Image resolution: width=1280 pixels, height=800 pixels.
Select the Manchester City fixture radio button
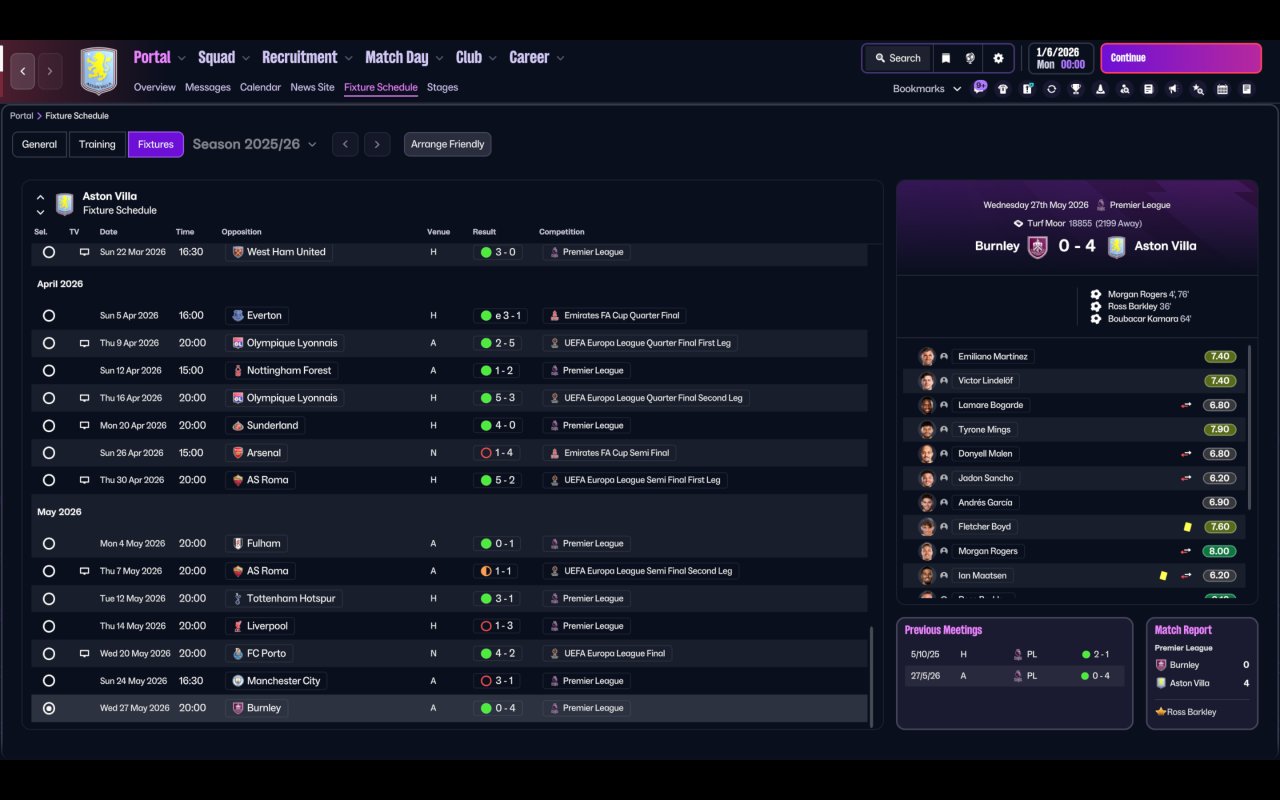pos(49,681)
